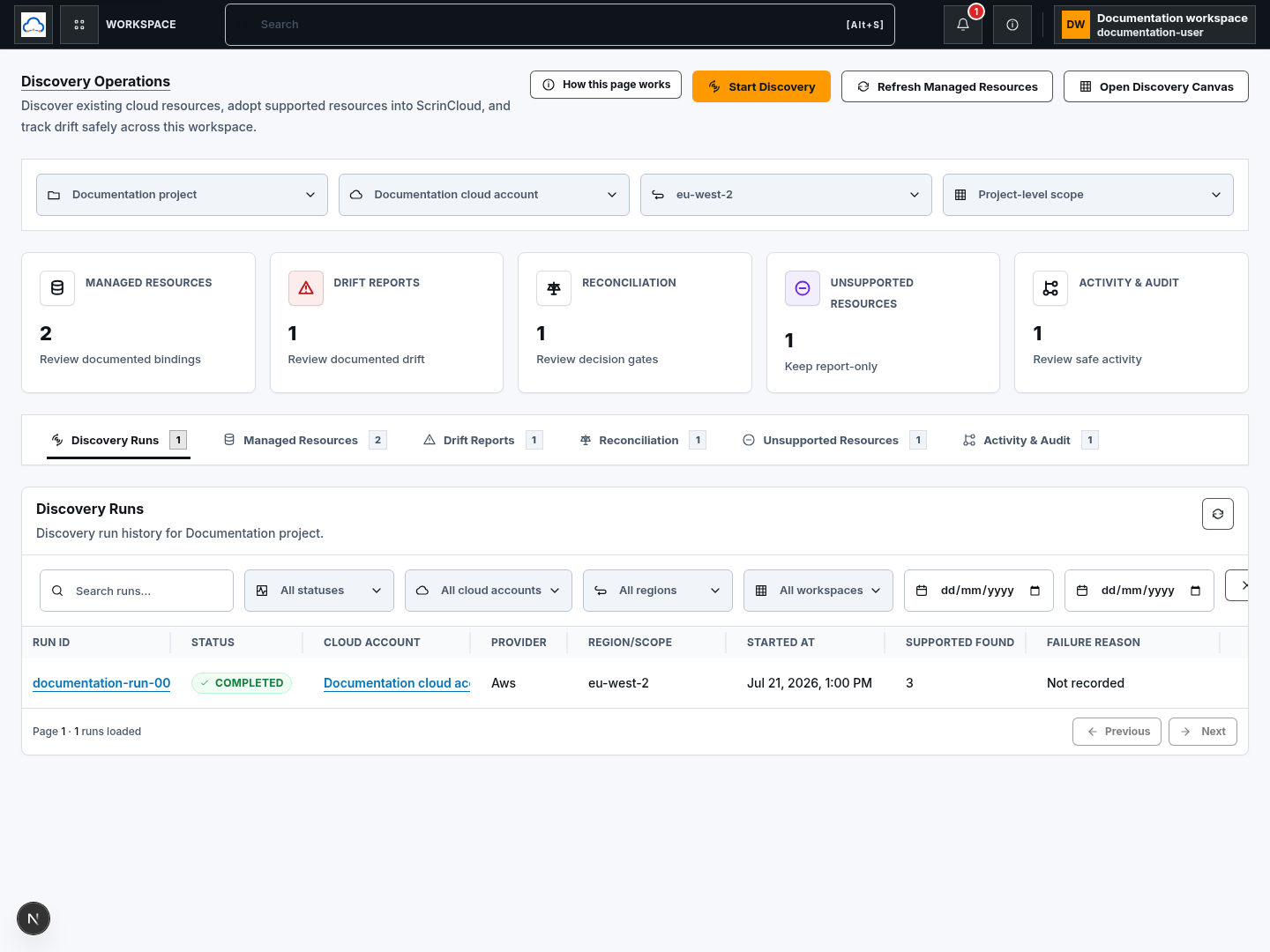Open the workspace apps grid icon
This screenshot has width=1270, height=952.
(79, 25)
